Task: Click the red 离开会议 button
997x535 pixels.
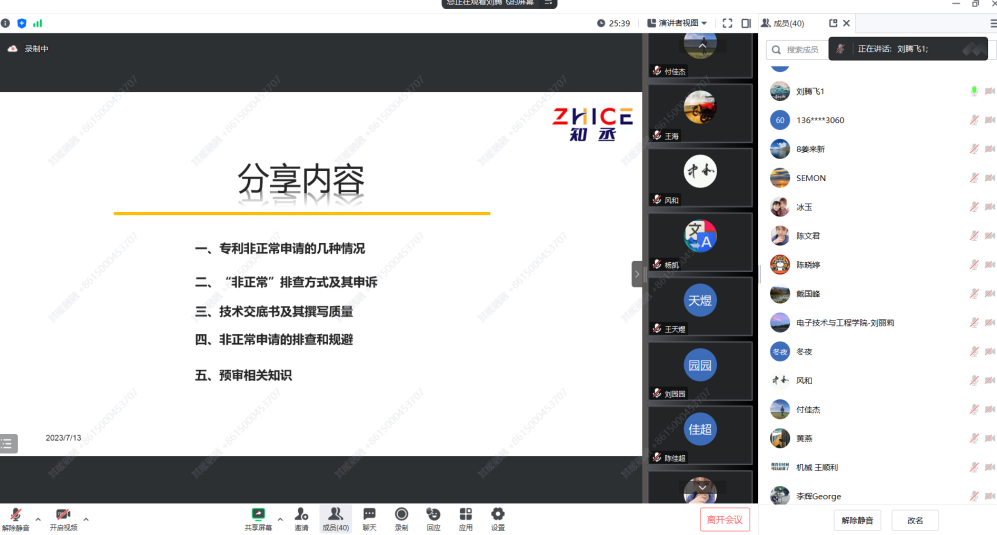Action: (724, 519)
